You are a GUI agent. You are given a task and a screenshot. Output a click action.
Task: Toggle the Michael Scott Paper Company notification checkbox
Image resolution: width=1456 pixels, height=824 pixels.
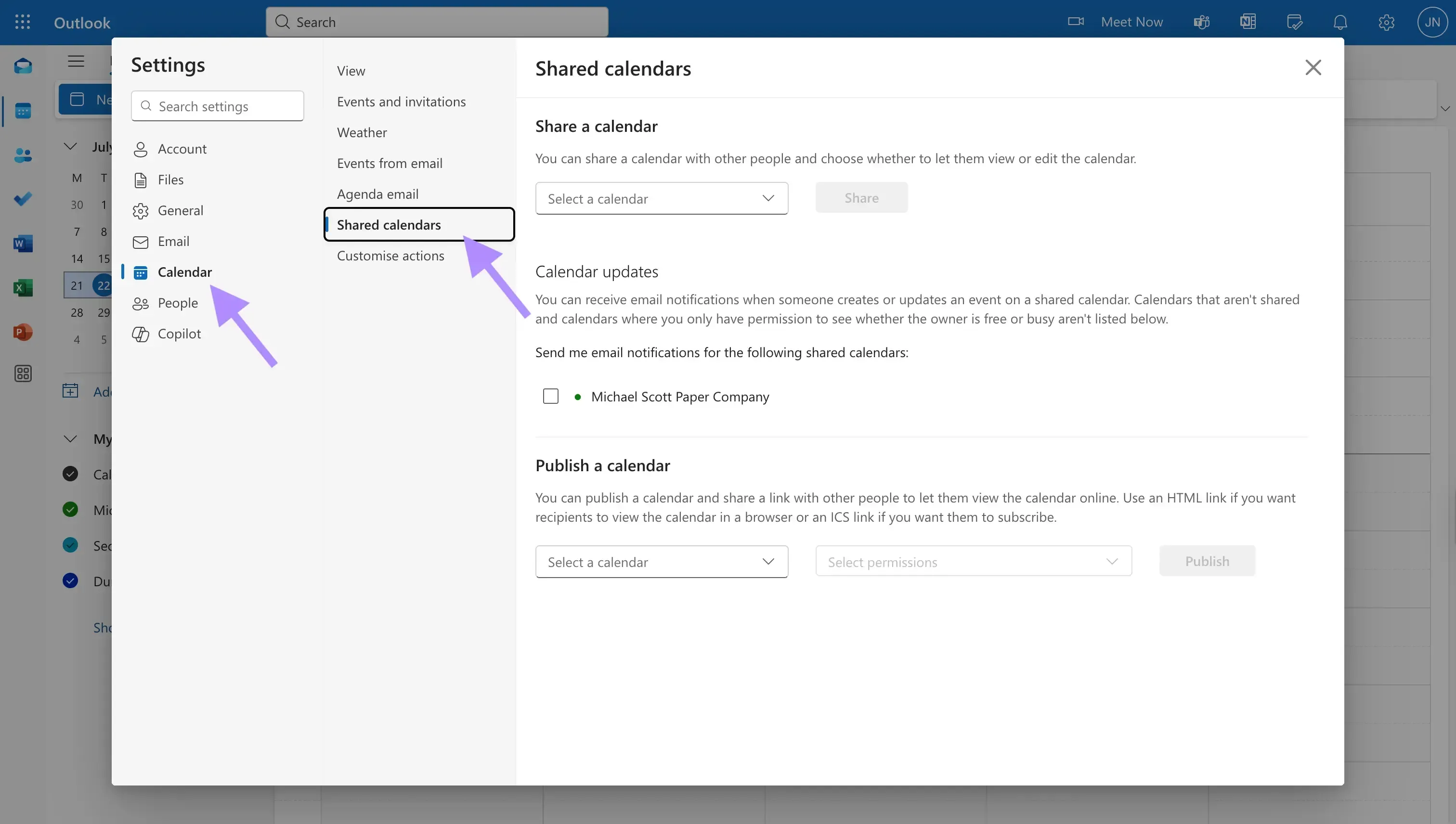[550, 396]
